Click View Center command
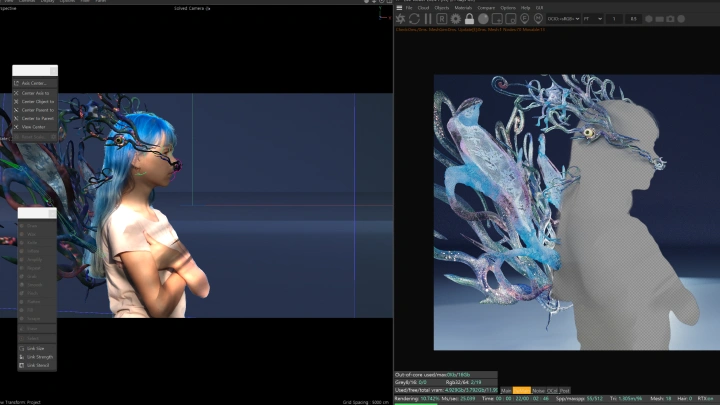Image resolution: width=720 pixels, height=405 pixels. click(33, 127)
